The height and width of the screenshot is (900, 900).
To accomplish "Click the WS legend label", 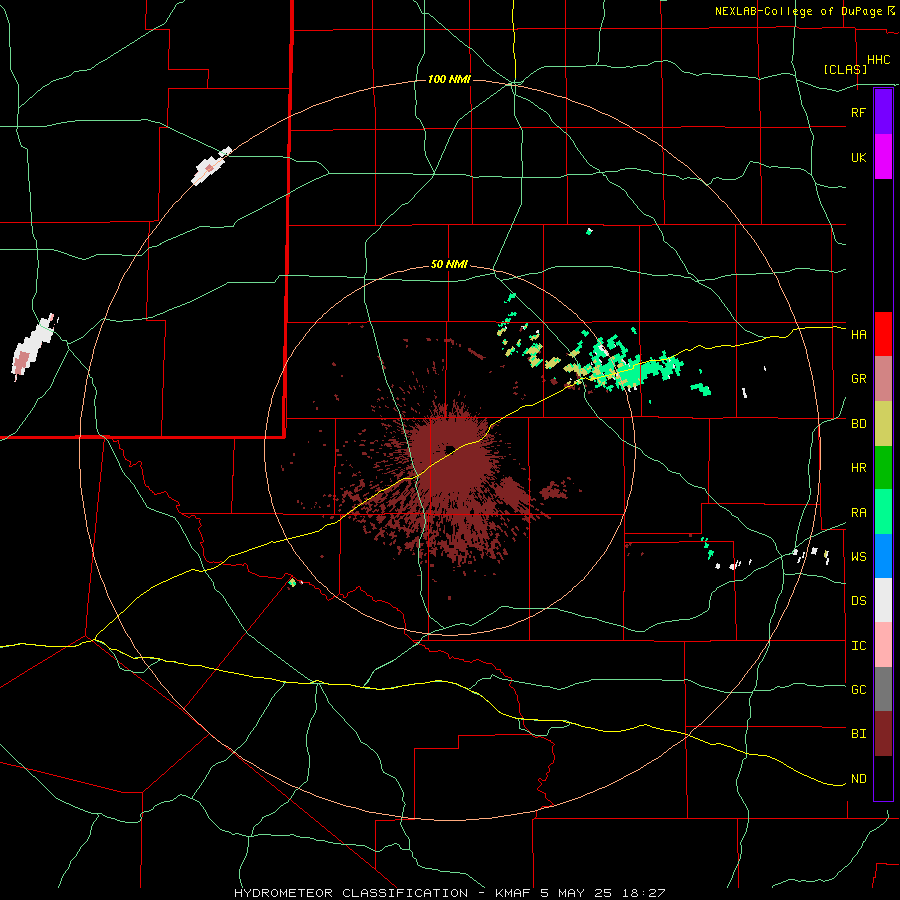I will tap(858, 557).
